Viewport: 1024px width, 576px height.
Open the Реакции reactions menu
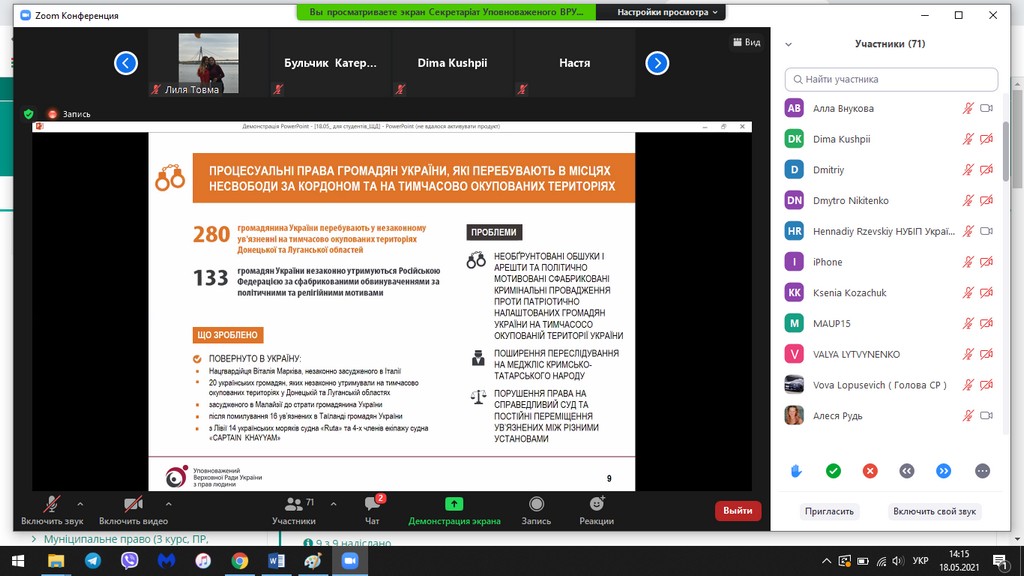click(596, 509)
